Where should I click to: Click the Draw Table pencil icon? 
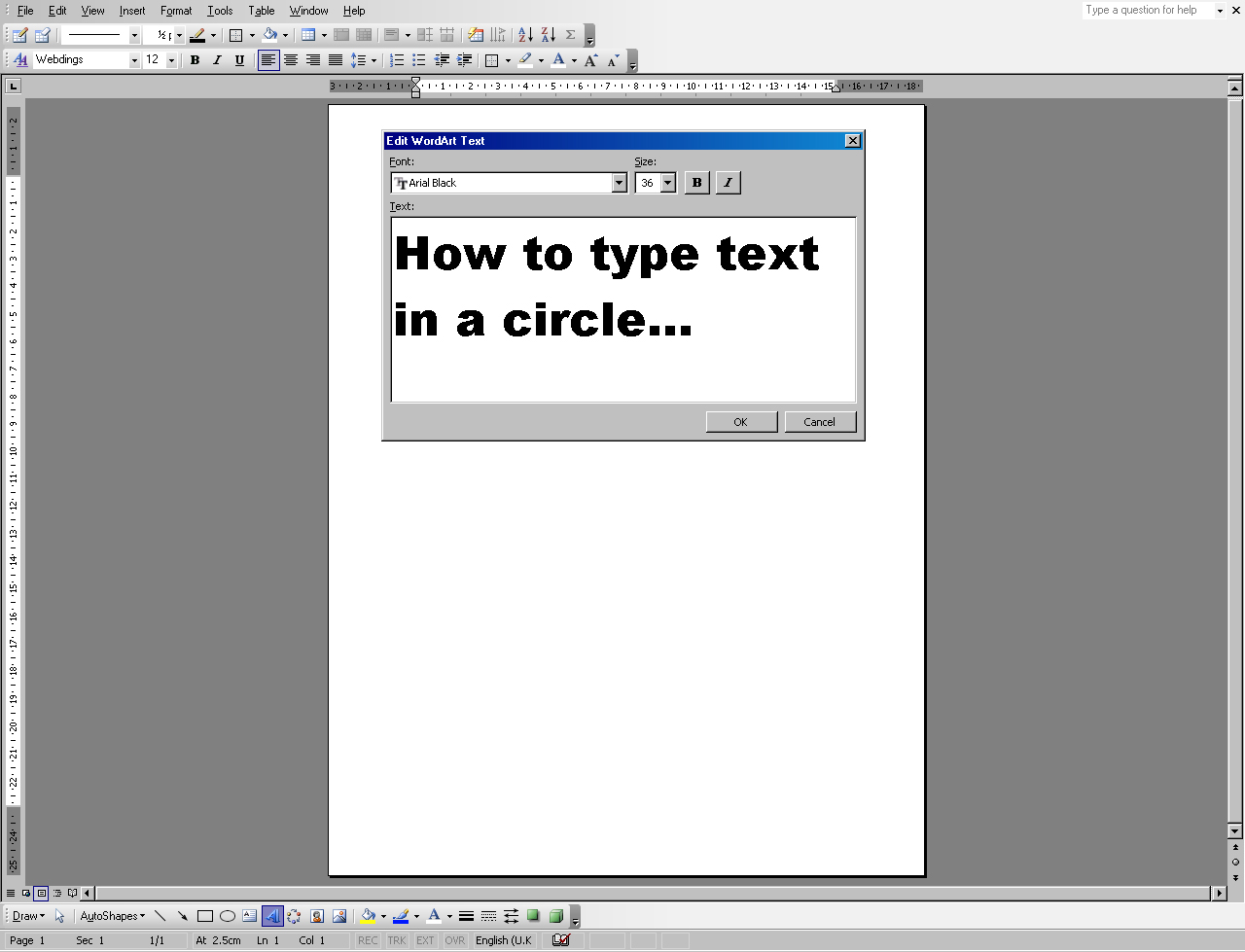click(x=19, y=35)
